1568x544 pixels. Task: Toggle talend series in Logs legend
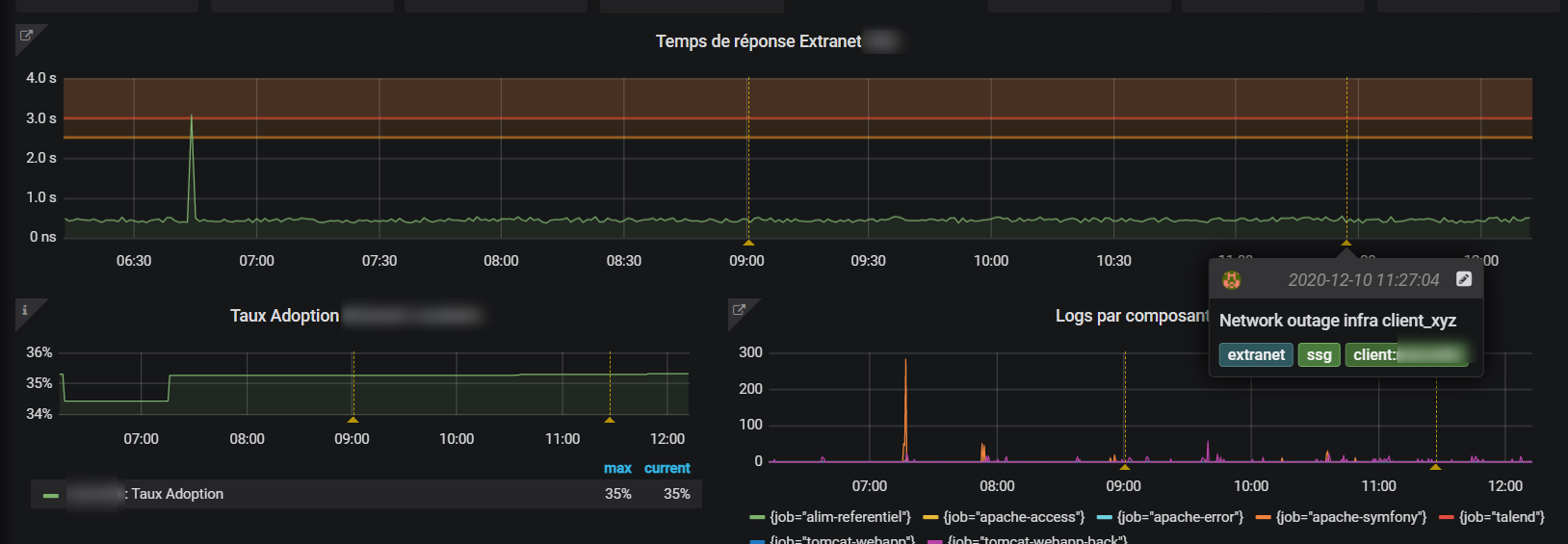(1502, 517)
